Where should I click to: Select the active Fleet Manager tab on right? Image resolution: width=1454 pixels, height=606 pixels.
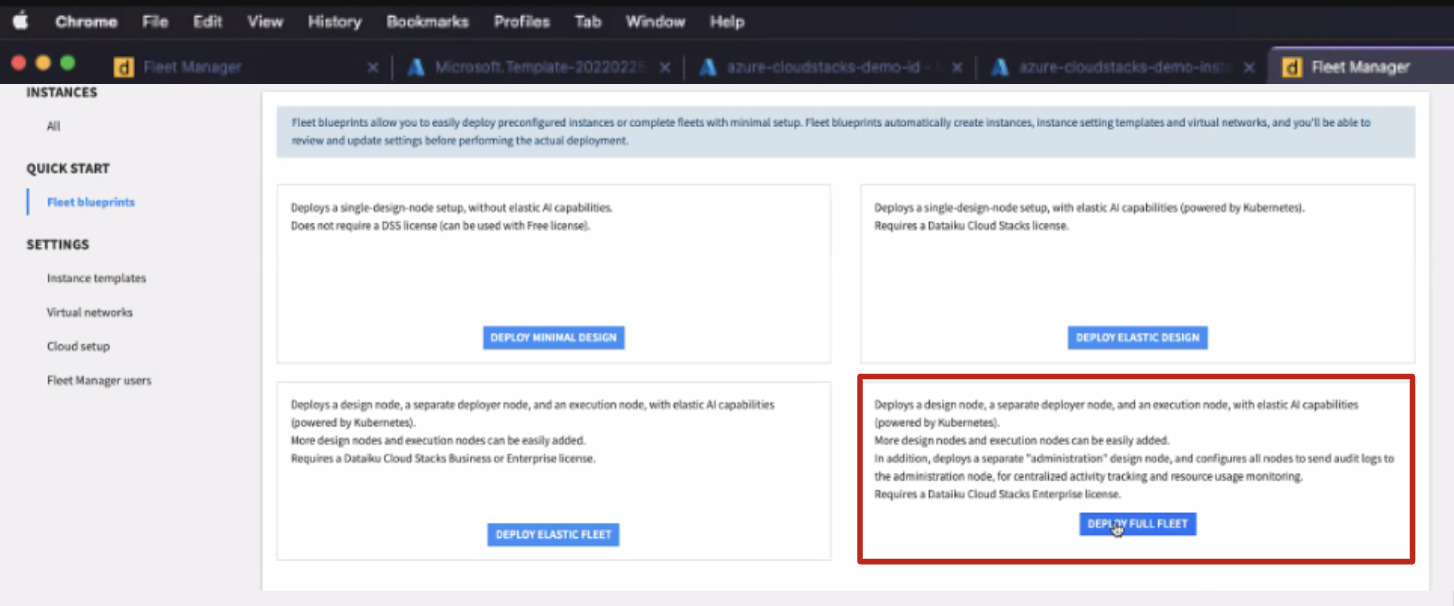click(x=1360, y=67)
